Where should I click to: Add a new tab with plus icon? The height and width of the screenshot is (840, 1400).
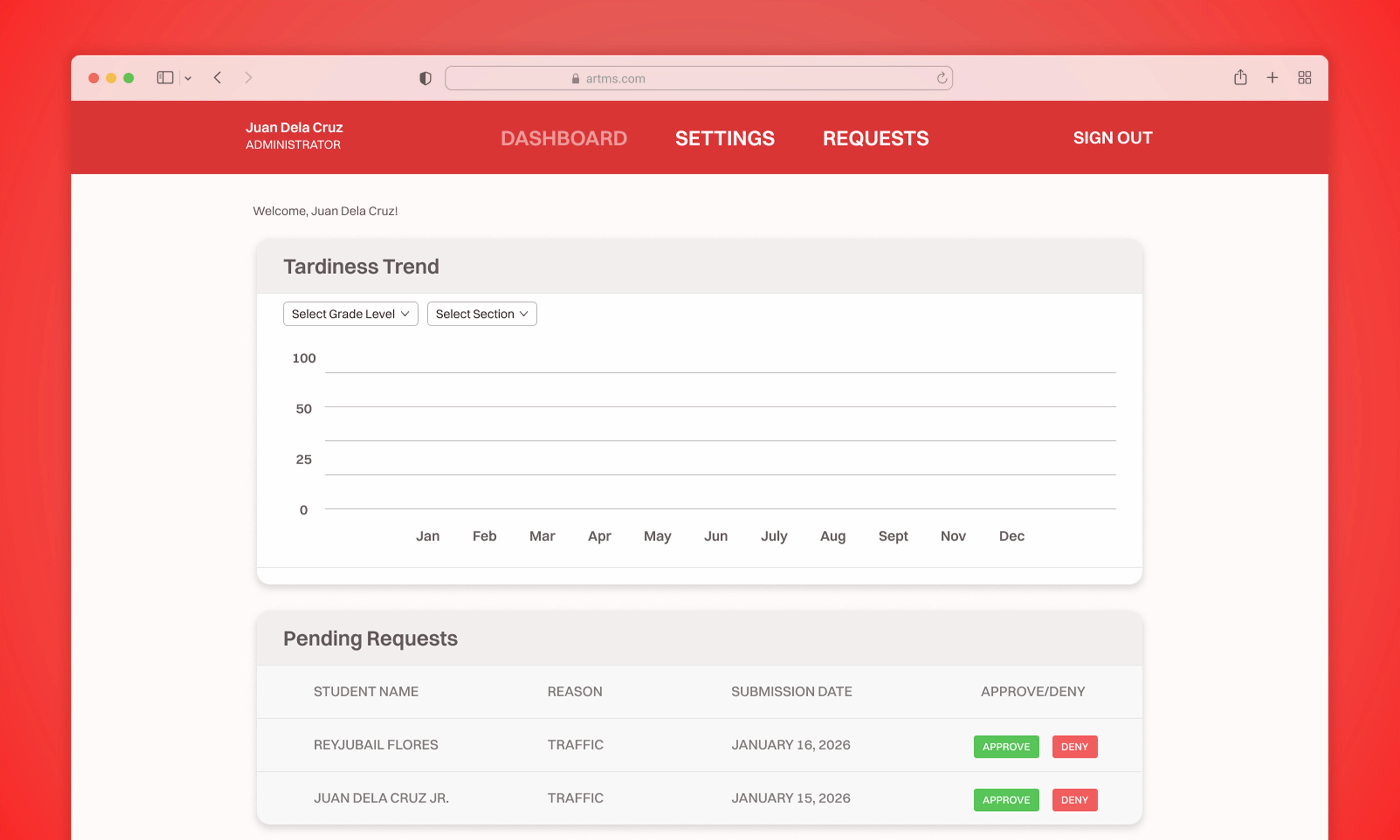click(x=1272, y=77)
